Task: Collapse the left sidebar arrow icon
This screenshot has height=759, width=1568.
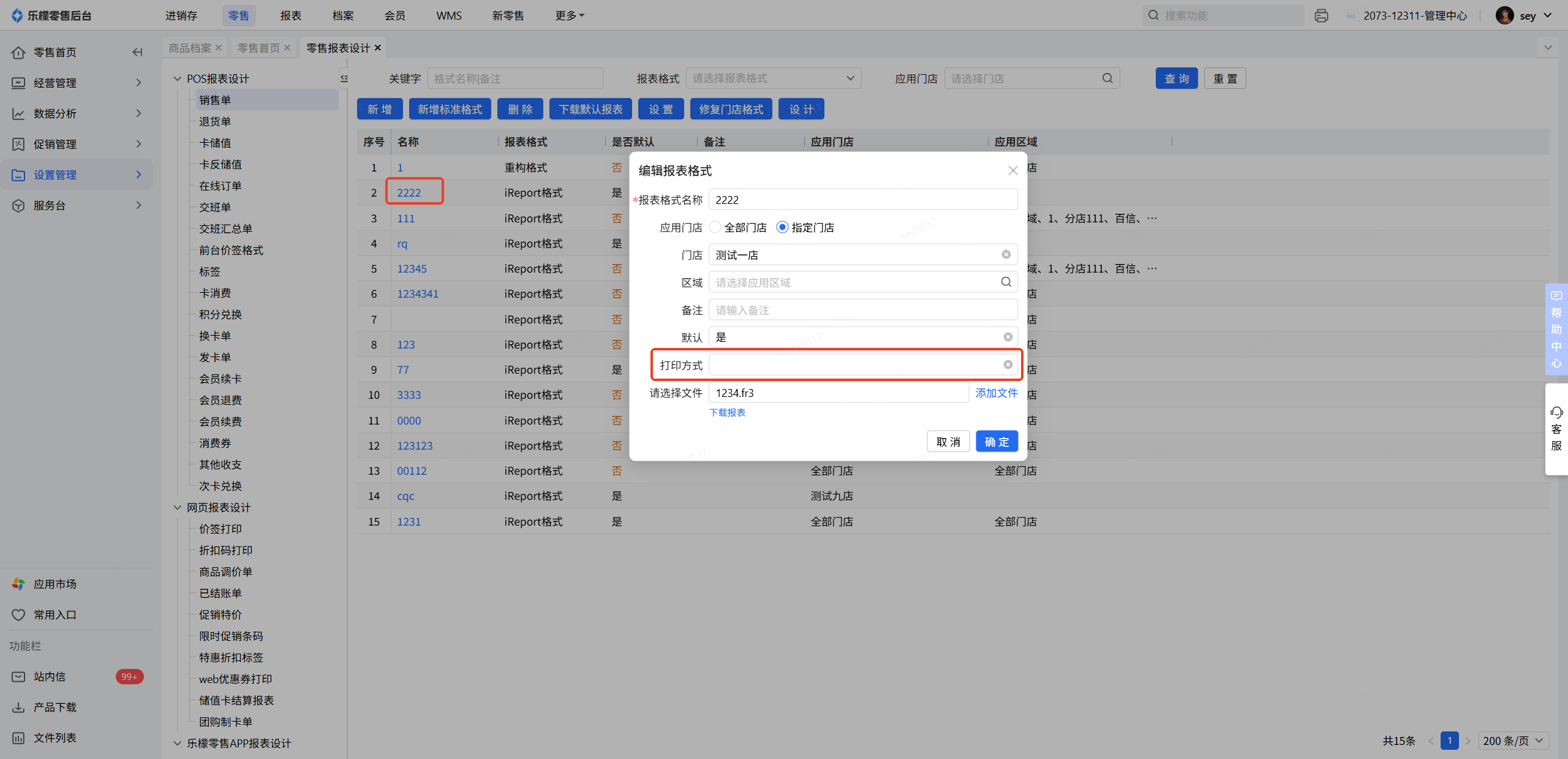Action: tap(138, 52)
